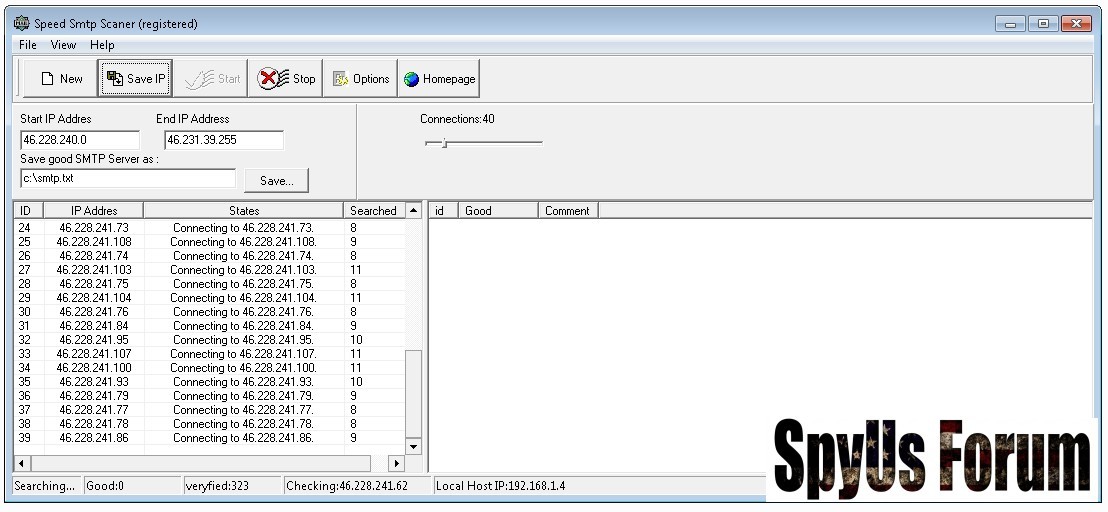
Task: Click the smtp.txt save path field
Action: pos(127,179)
